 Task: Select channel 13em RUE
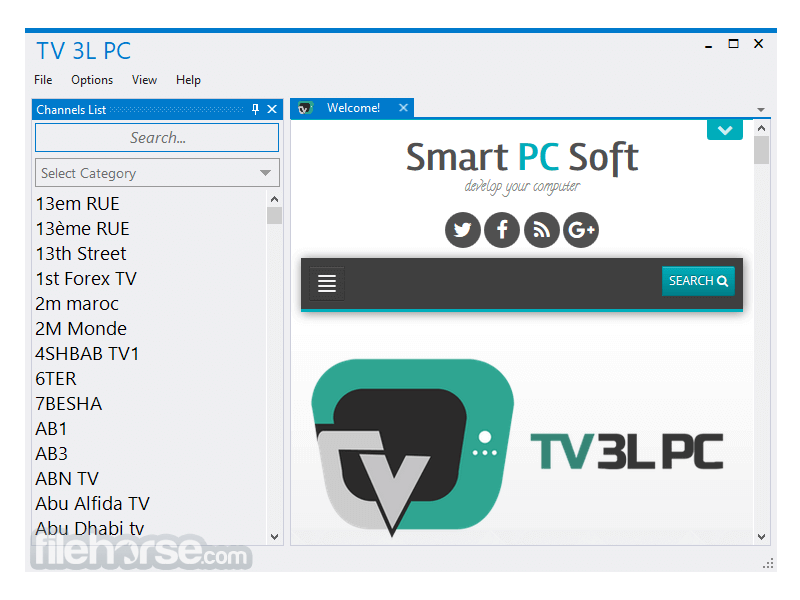[78, 204]
